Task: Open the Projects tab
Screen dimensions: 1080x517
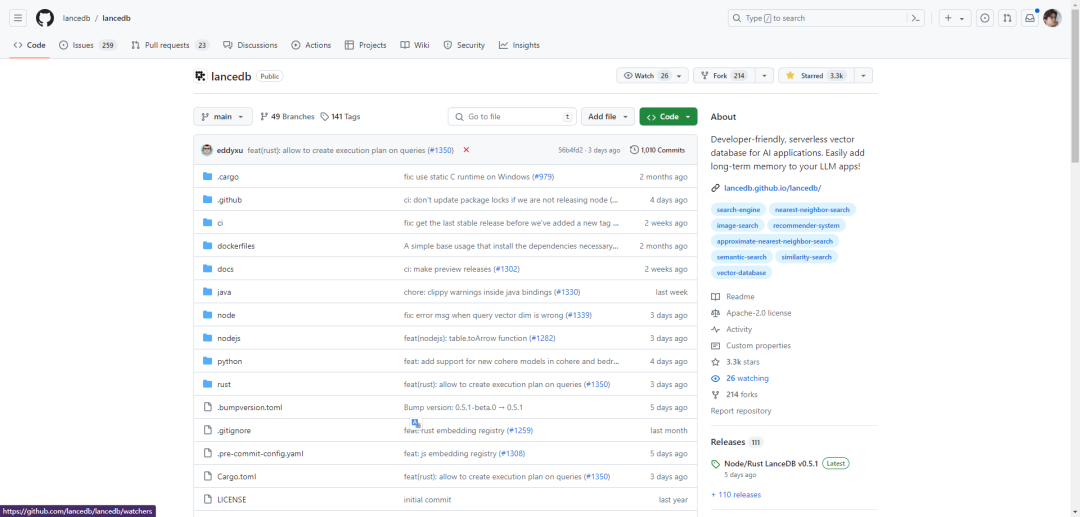Action: click(x=366, y=45)
